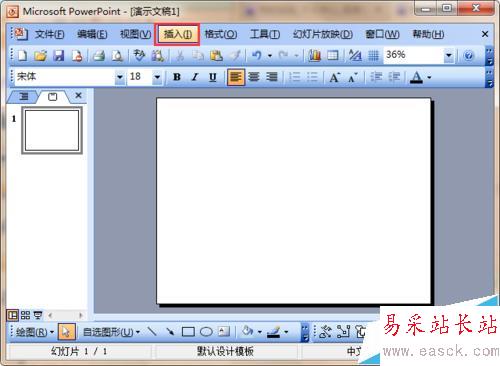The height and width of the screenshot is (366, 500).
Task: Select the Arrow drawing tool
Action: [x=170, y=332]
